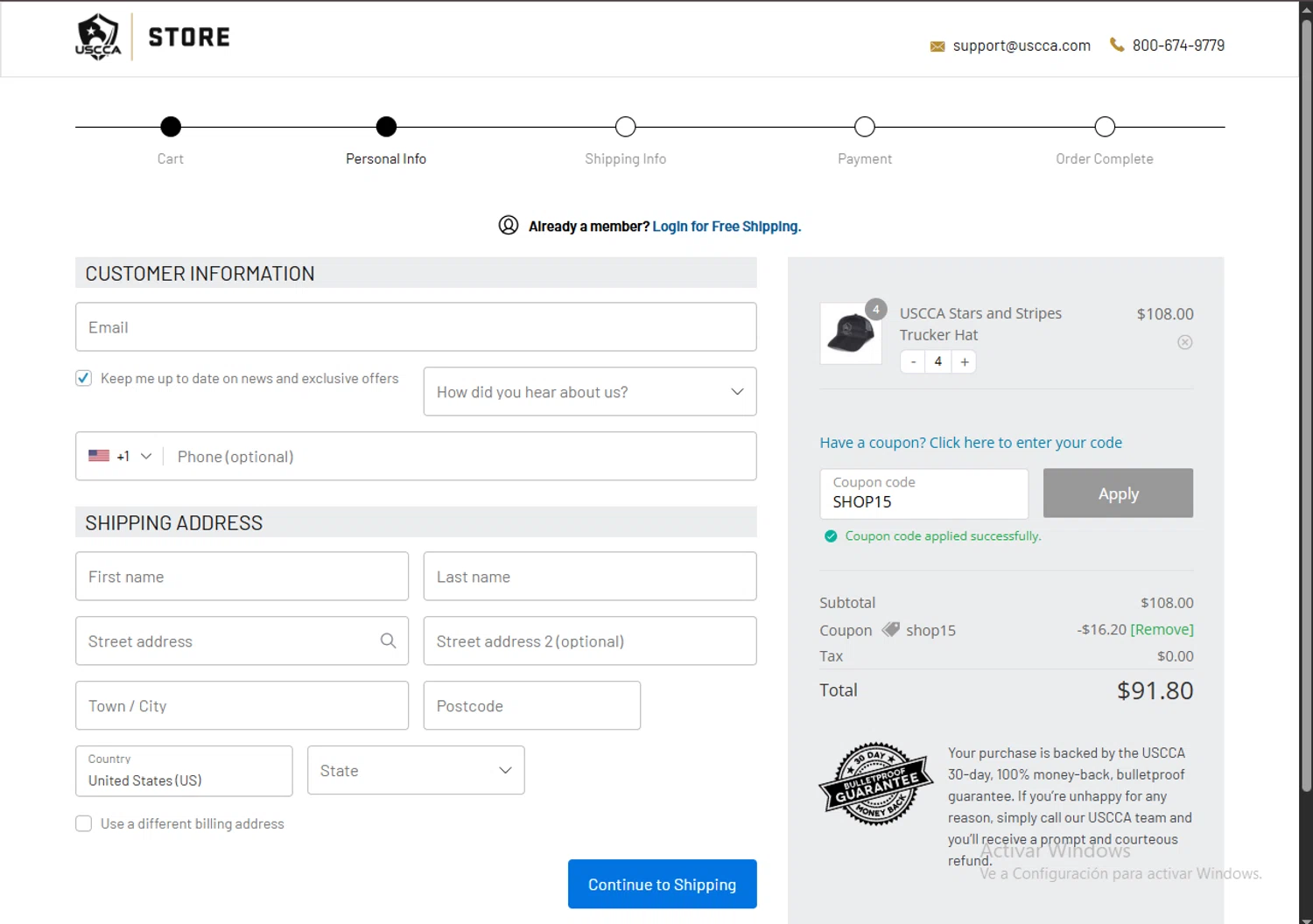Click Login for Free Shipping link
Image resolution: width=1313 pixels, height=924 pixels.
point(727,226)
